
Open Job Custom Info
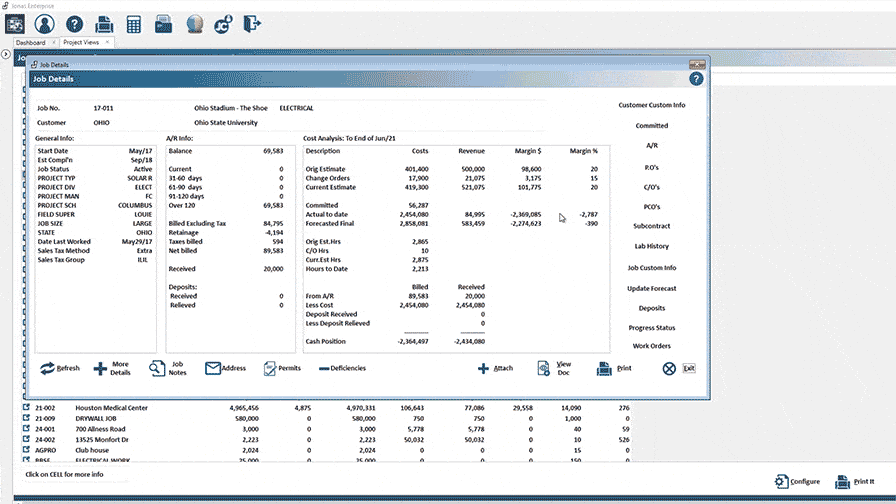click(x=651, y=268)
